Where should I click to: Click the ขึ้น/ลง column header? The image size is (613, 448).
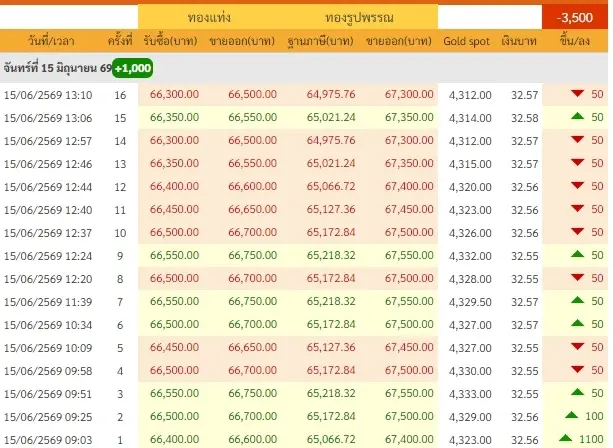pos(575,41)
